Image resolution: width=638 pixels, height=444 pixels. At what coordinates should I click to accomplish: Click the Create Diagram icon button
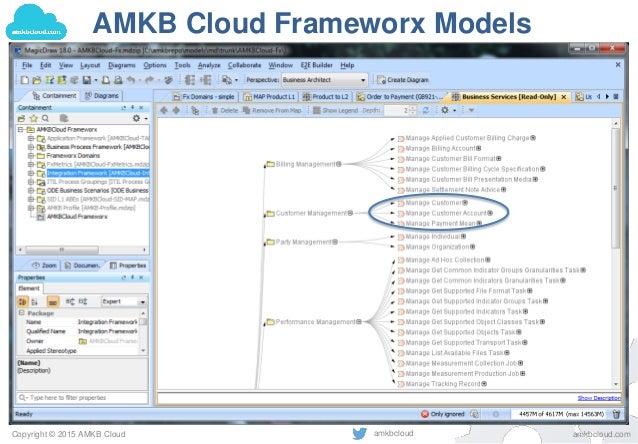(x=402, y=80)
